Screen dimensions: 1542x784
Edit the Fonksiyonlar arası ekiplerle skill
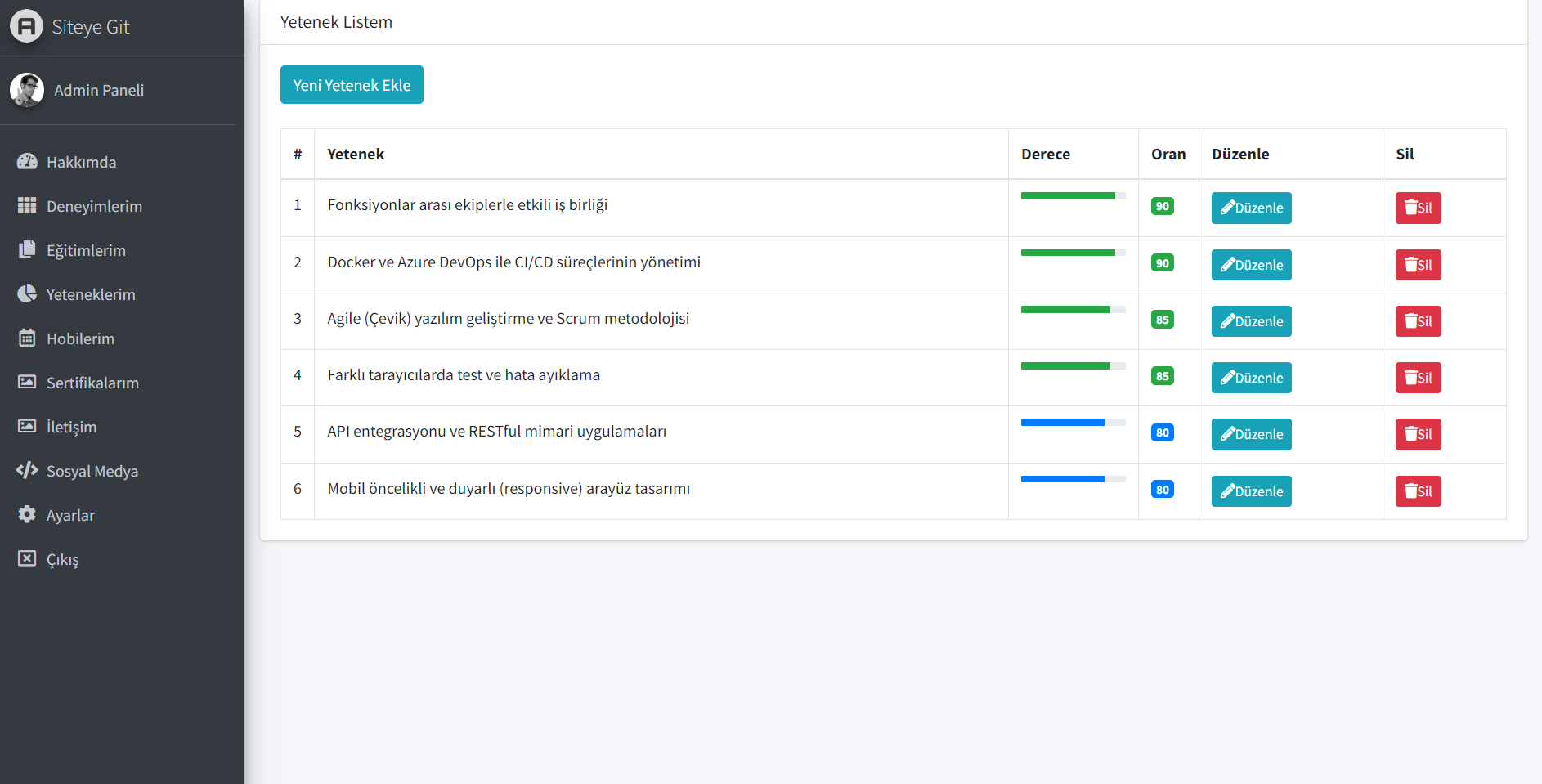[1251, 208]
